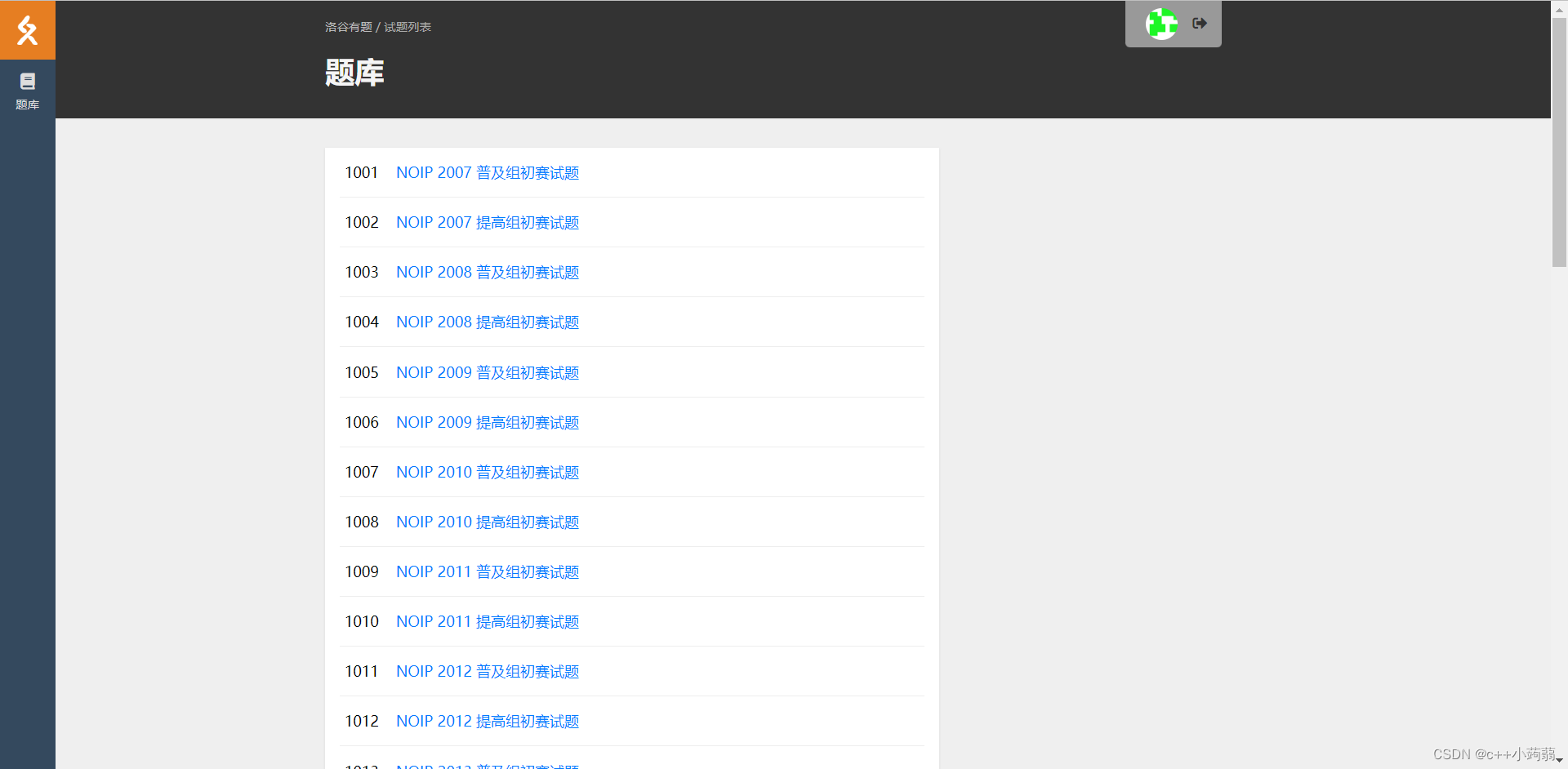Viewport: 1568px width, 769px height.
Task: Open NOIP 2009 提高组初赛试题
Action: pos(488,423)
